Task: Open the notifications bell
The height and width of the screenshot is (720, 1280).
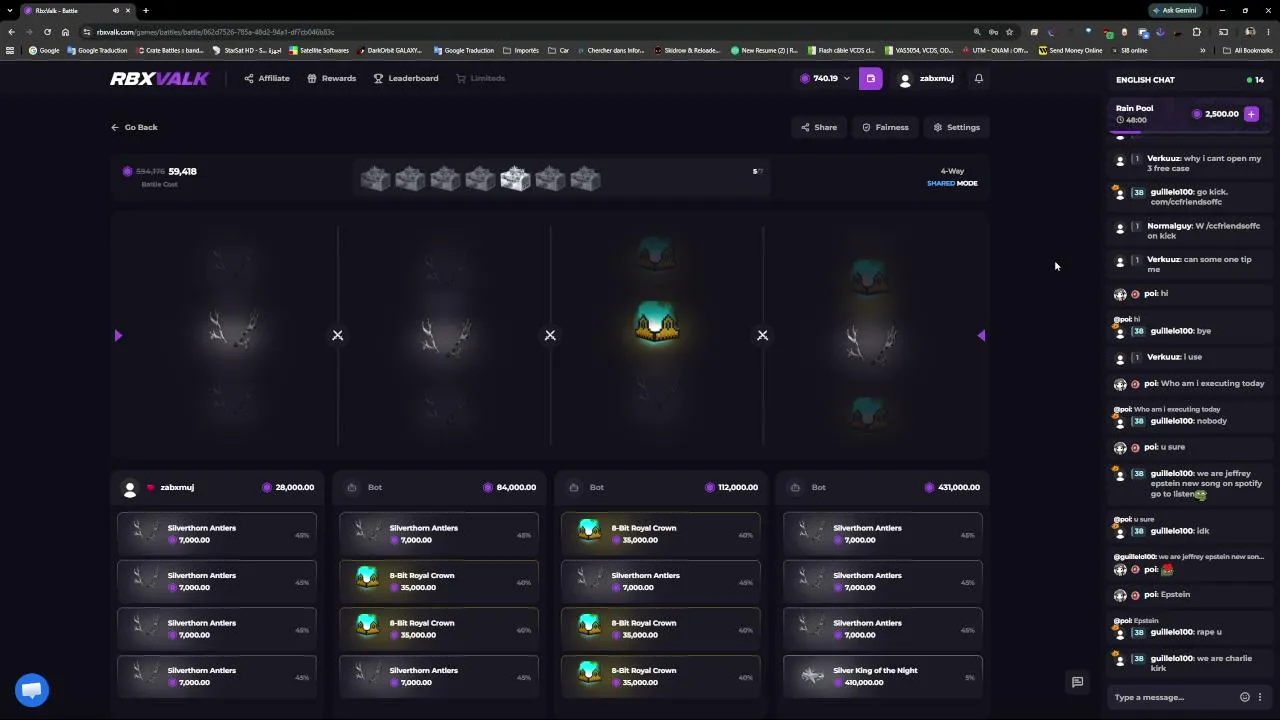Action: tap(979, 78)
